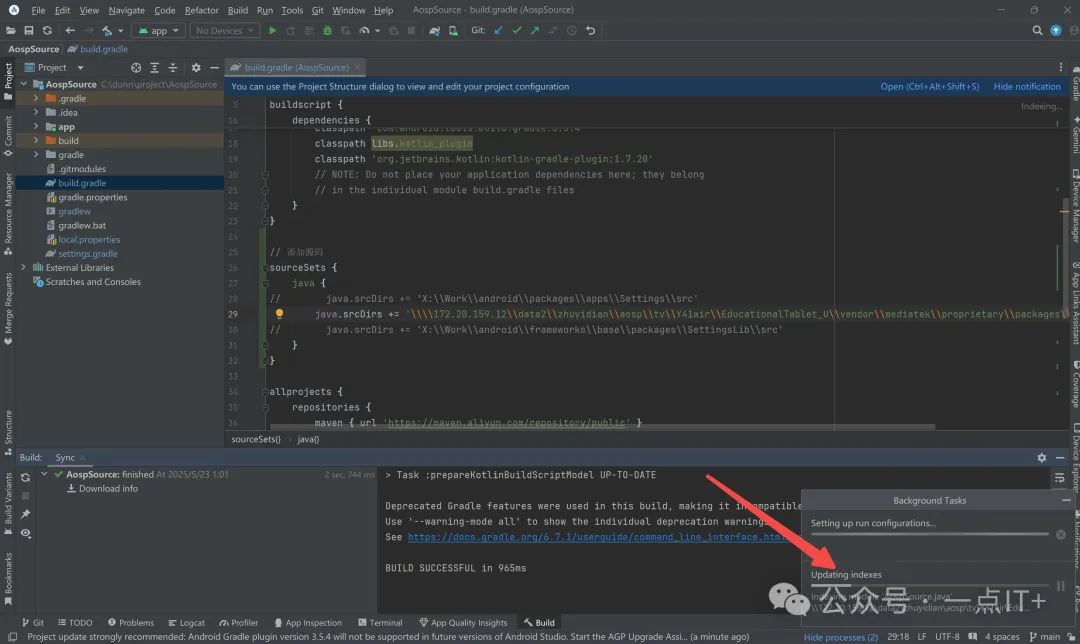This screenshot has width=1080, height=644.
Task: Expand the app module folder
Action: [36, 127]
